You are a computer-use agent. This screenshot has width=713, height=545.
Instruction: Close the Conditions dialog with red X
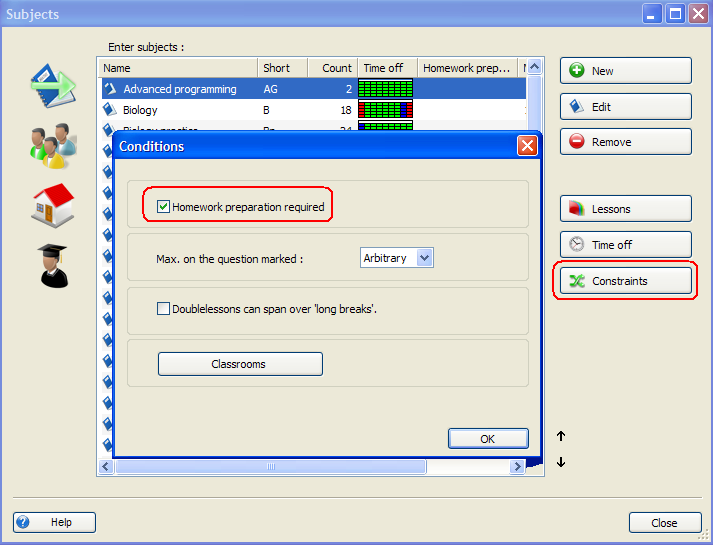point(527,146)
